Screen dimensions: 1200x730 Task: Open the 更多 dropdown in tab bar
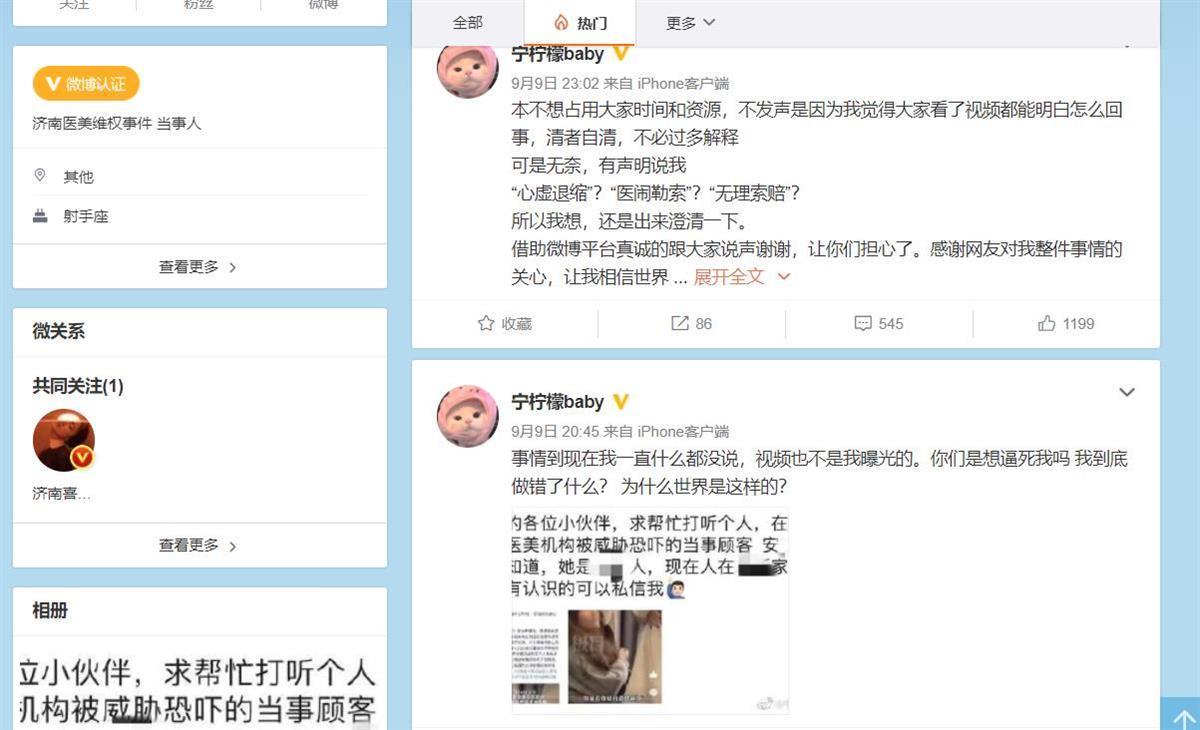point(691,23)
